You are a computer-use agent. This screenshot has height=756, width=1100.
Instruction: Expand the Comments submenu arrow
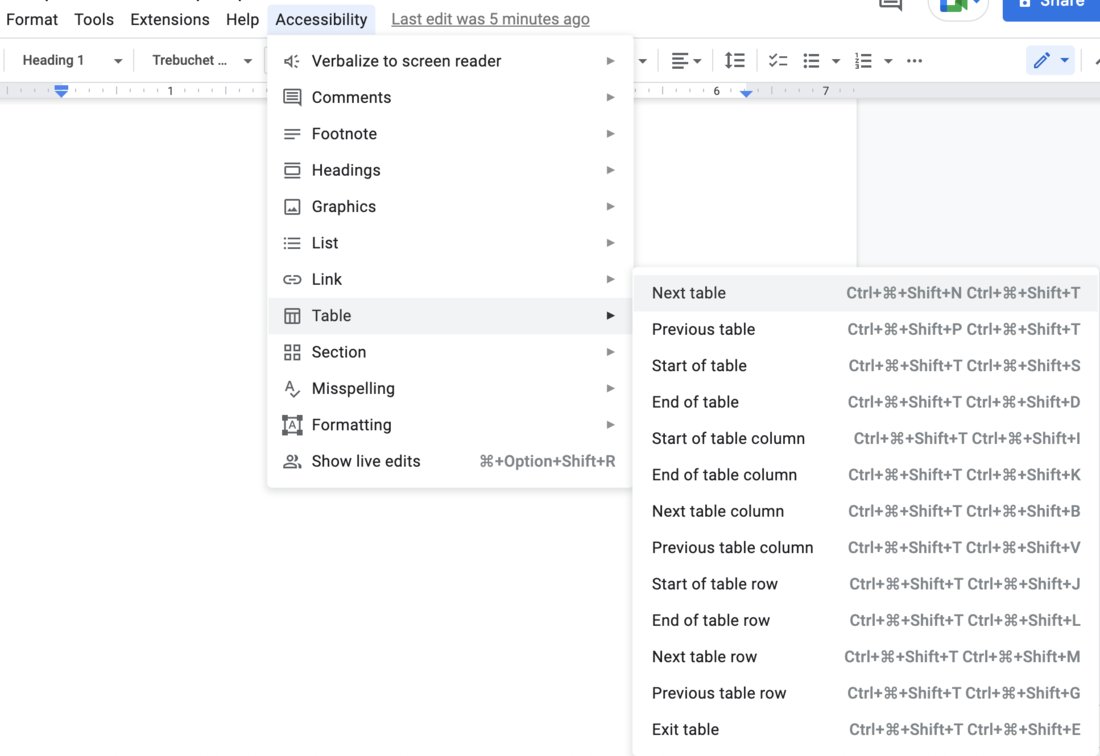click(610, 97)
